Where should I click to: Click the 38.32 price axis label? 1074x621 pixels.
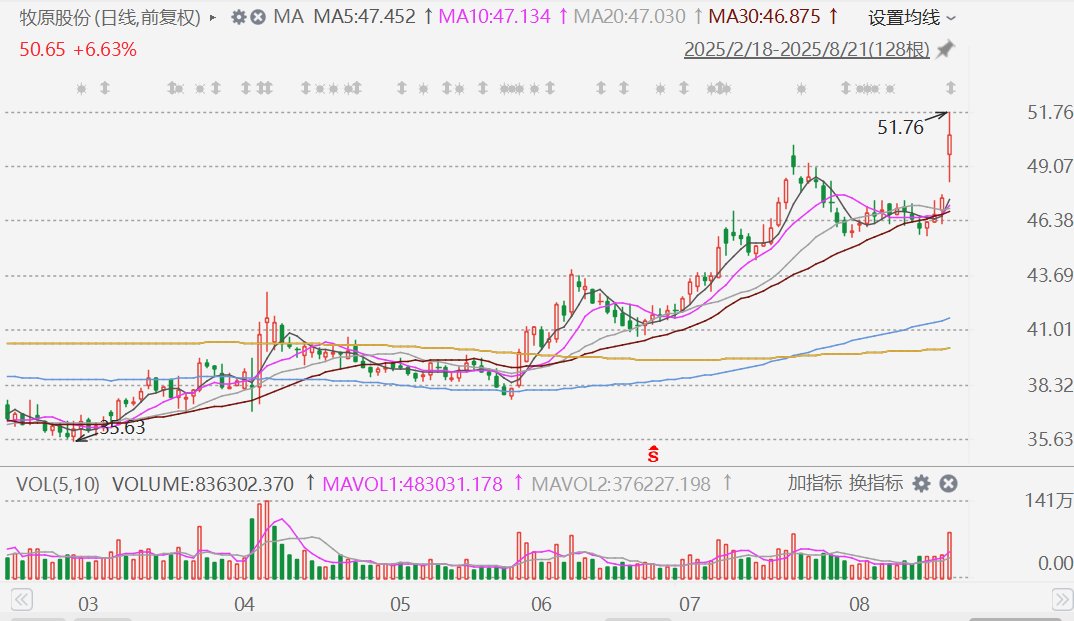1050,385
